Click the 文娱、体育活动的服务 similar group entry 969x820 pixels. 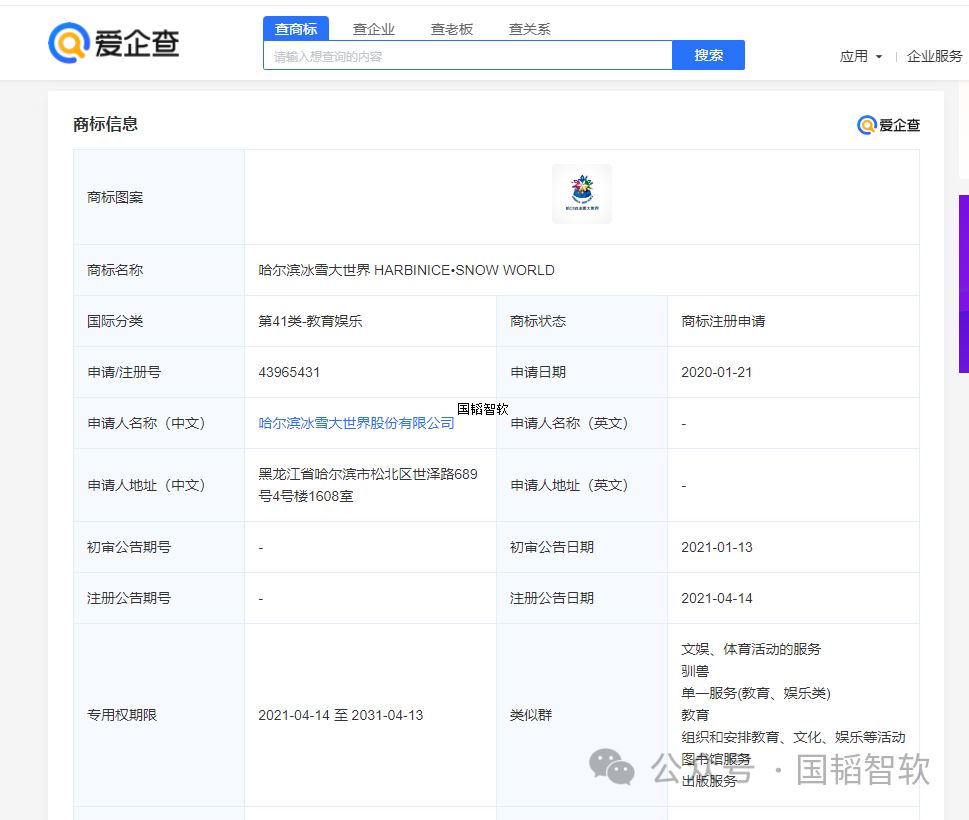point(751,649)
